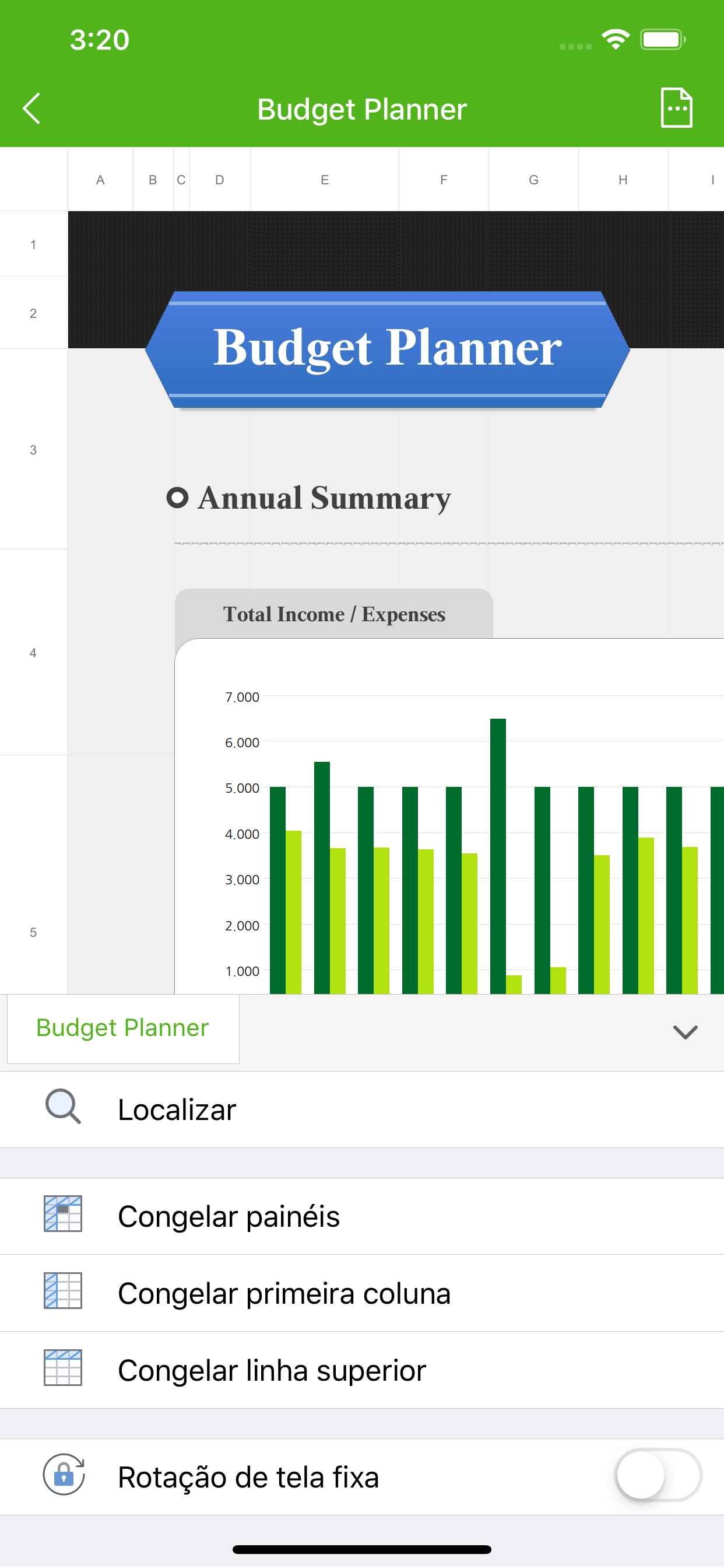Viewport: 724px width, 1568px height.
Task: Select column H header
Action: click(x=623, y=180)
